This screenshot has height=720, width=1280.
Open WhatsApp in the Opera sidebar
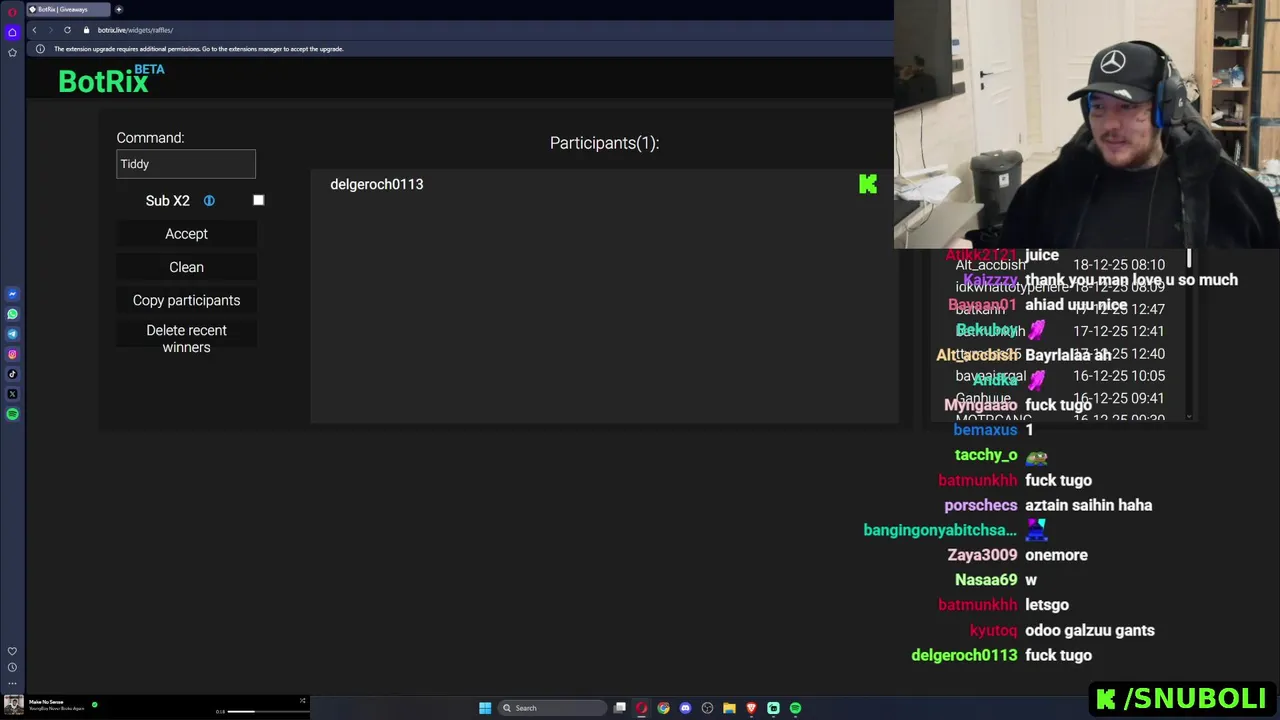12,314
